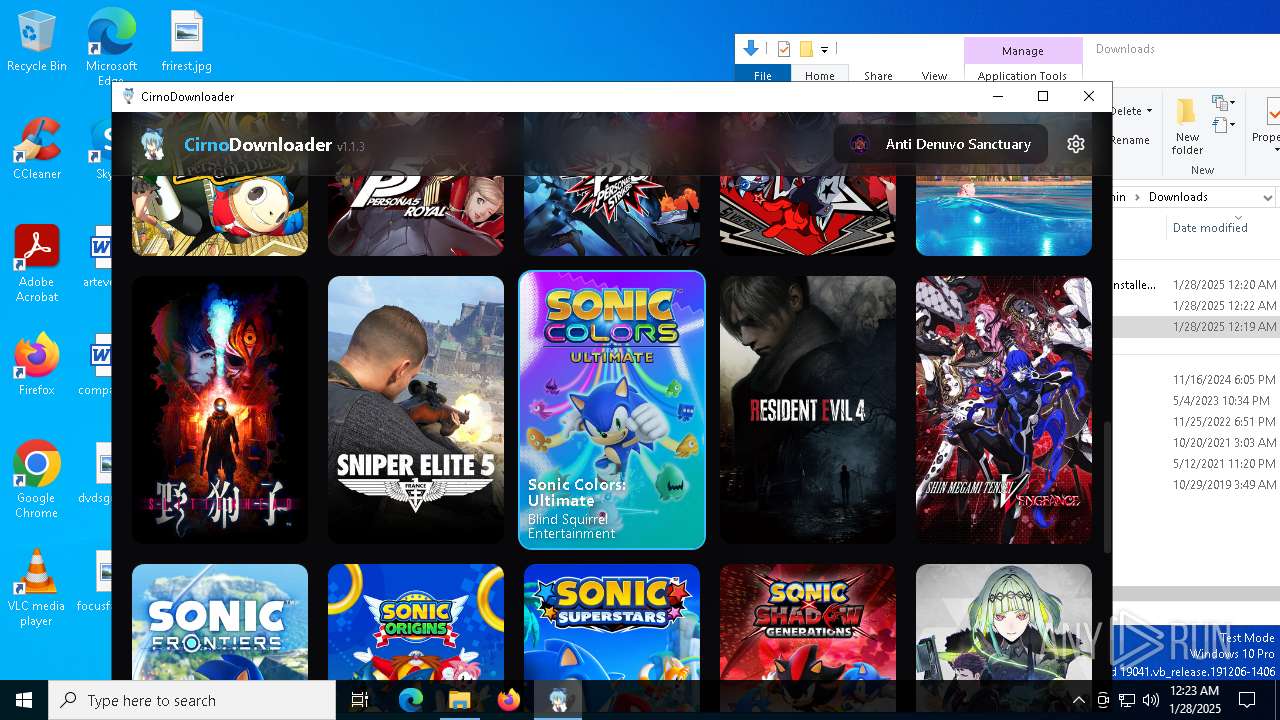Open File Explorer from taskbar
The height and width of the screenshot is (720, 1280).
pyautogui.click(x=460, y=700)
